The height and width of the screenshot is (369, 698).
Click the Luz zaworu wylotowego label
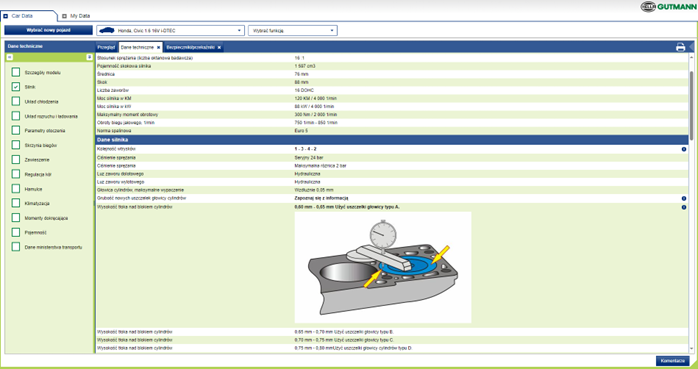[x=121, y=182]
